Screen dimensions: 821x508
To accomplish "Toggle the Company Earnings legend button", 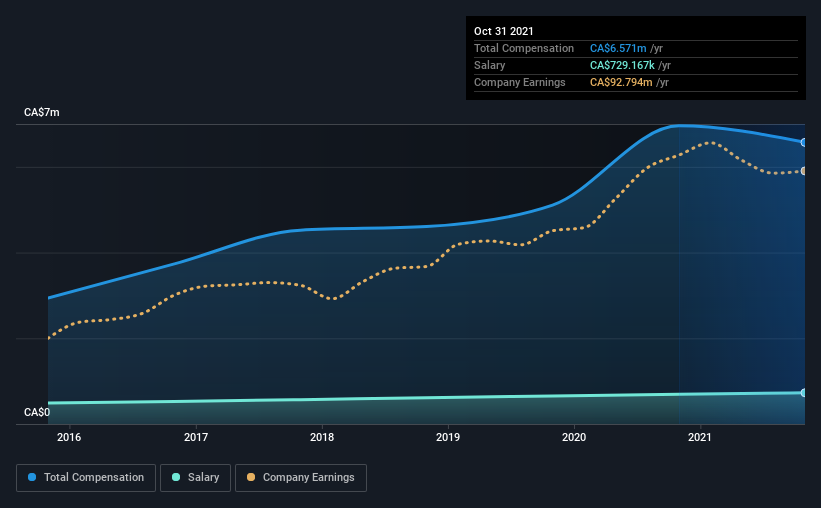I will (x=301, y=478).
